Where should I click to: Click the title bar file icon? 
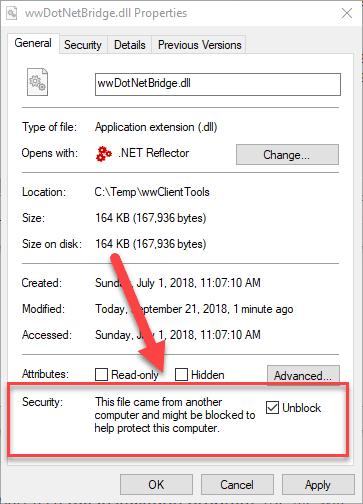tap(12, 13)
